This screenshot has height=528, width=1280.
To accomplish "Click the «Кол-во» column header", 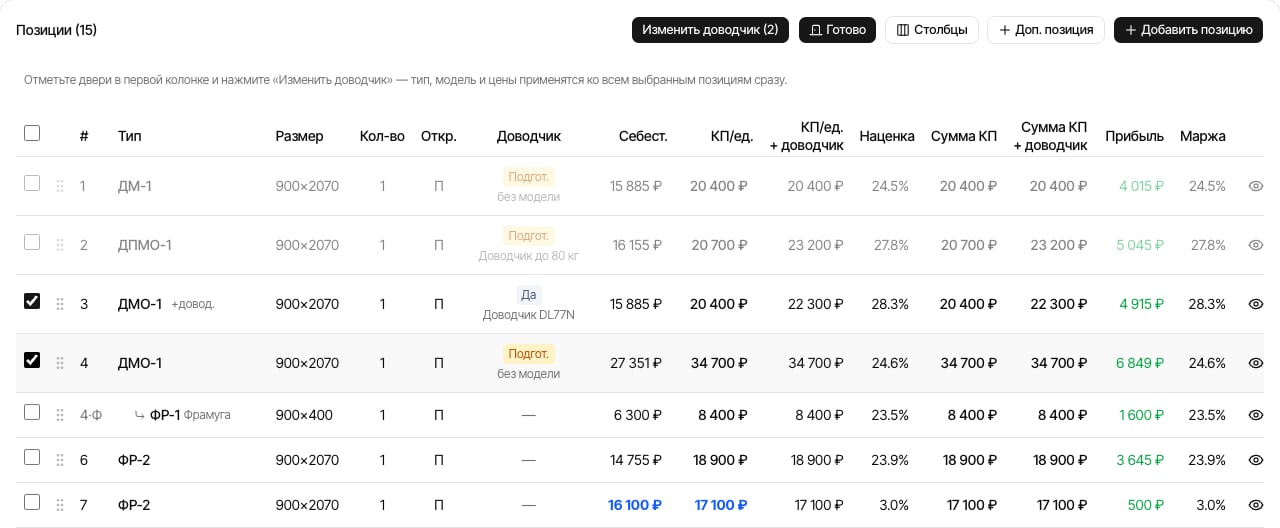I will 382,136.
